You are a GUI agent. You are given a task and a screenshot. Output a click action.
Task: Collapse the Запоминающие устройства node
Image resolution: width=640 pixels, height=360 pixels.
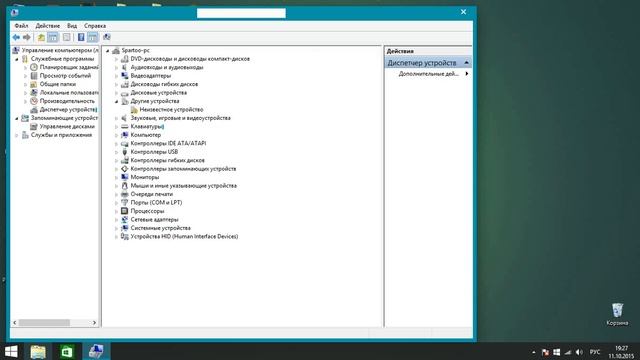pos(17,118)
